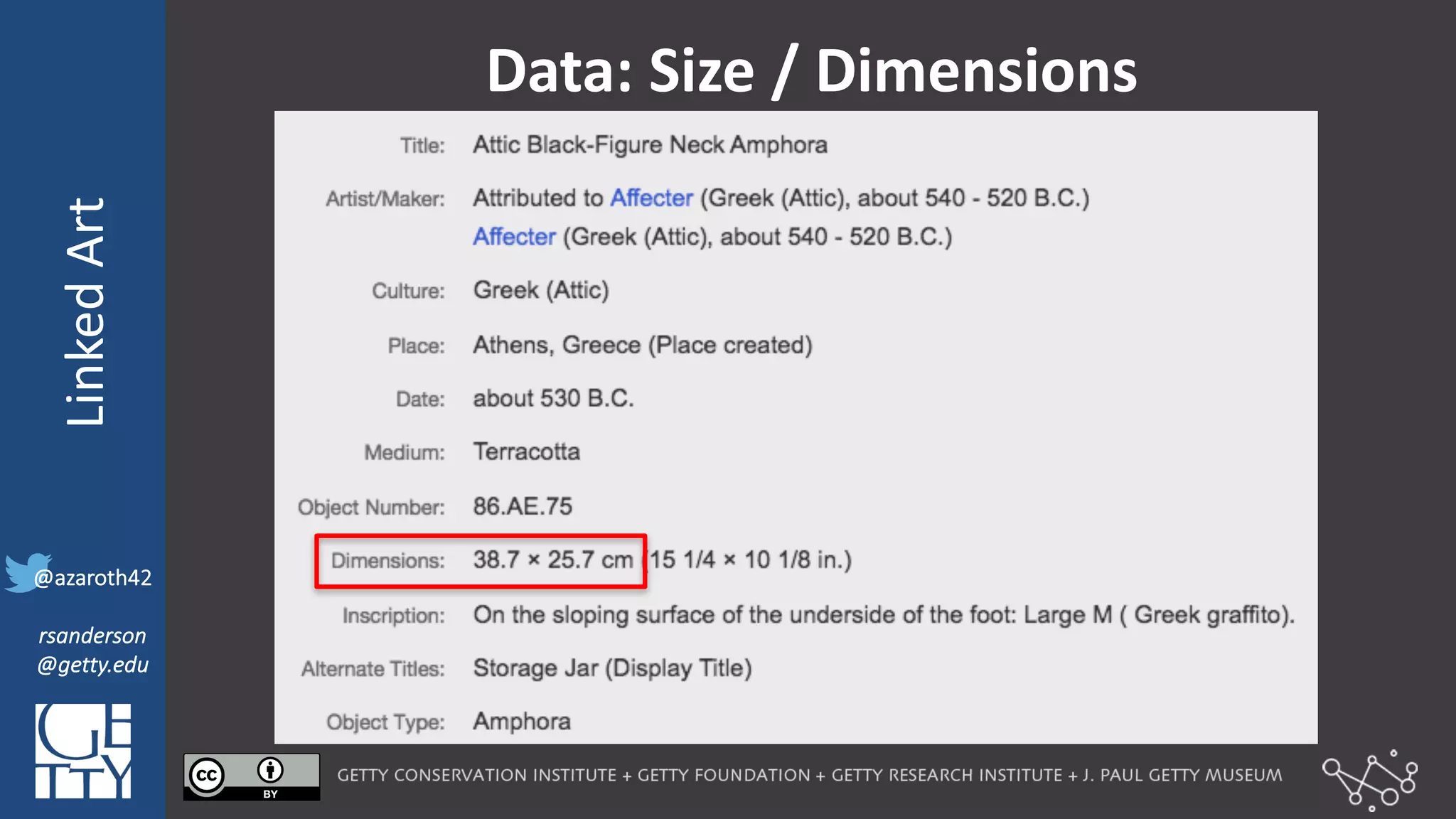Click the 'Place:' field label
Screen dimensions: 1456x819
(x=416, y=346)
